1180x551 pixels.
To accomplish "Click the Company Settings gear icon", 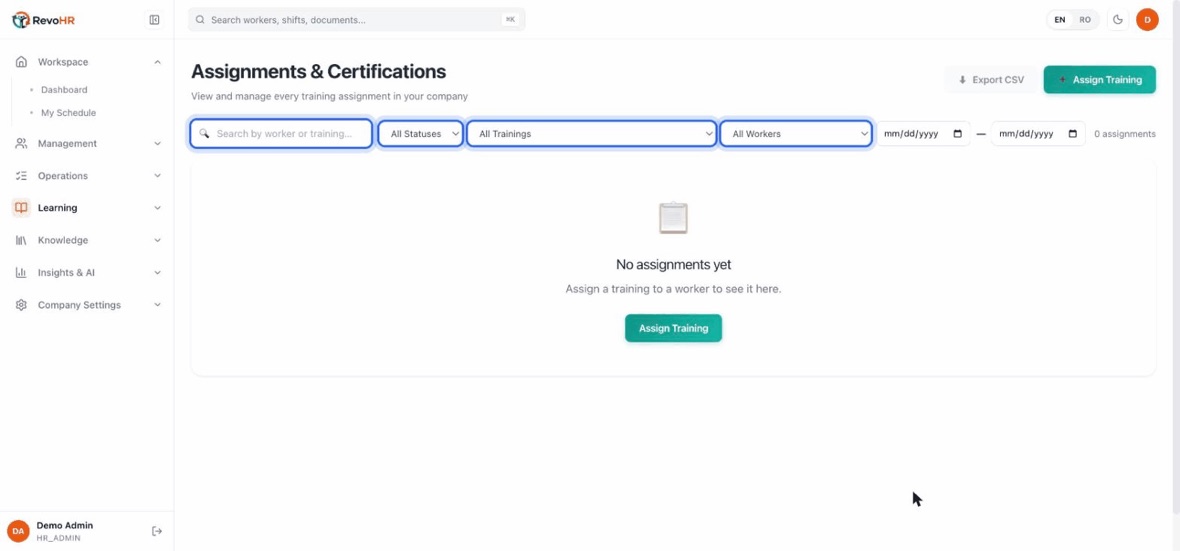I will [21, 305].
